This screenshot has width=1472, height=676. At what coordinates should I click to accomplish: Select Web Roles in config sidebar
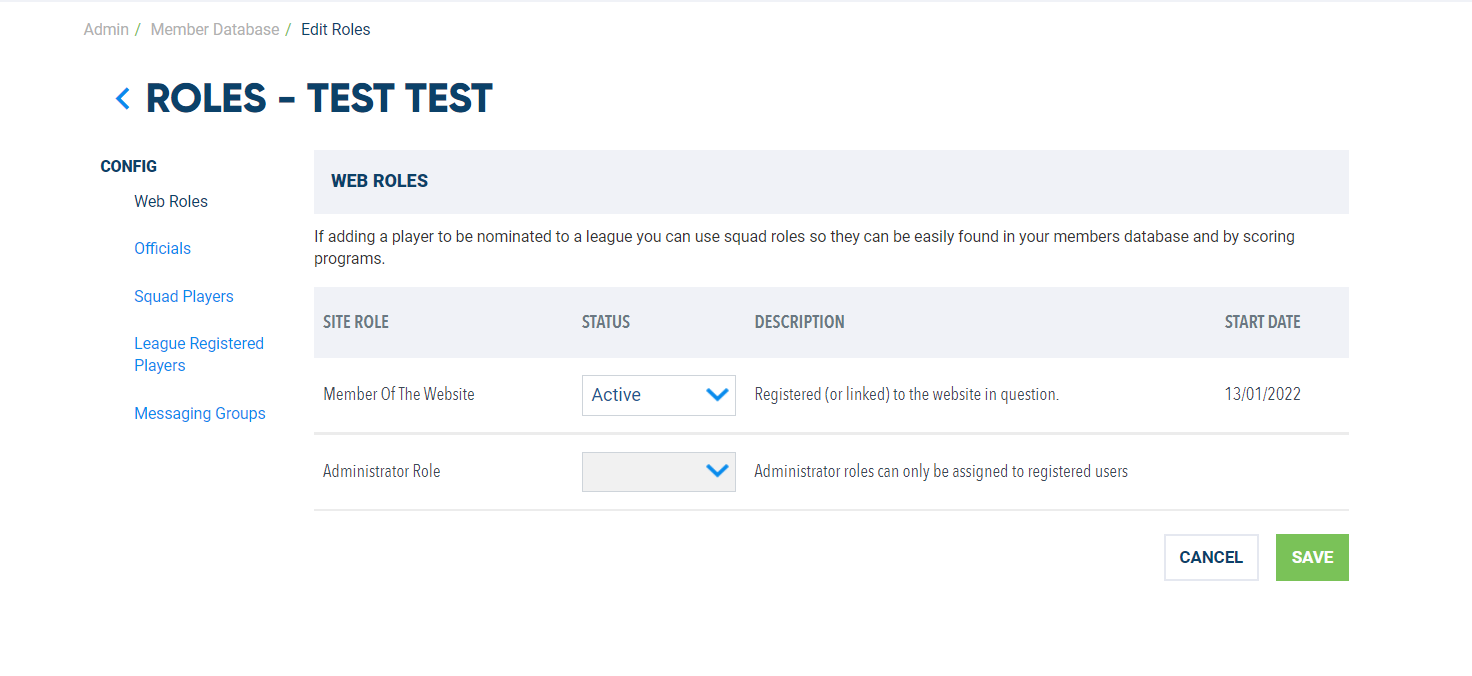[x=171, y=201]
